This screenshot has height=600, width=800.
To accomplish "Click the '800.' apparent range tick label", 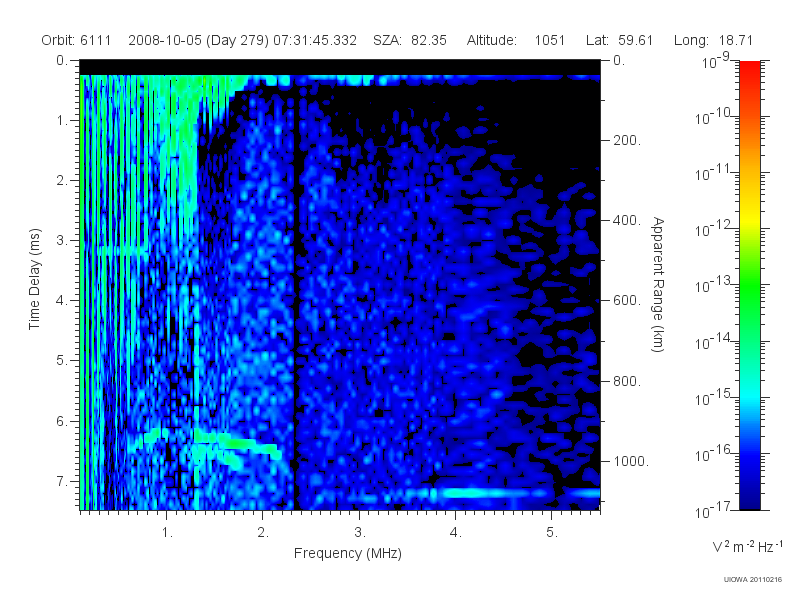I will [x=627, y=381].
